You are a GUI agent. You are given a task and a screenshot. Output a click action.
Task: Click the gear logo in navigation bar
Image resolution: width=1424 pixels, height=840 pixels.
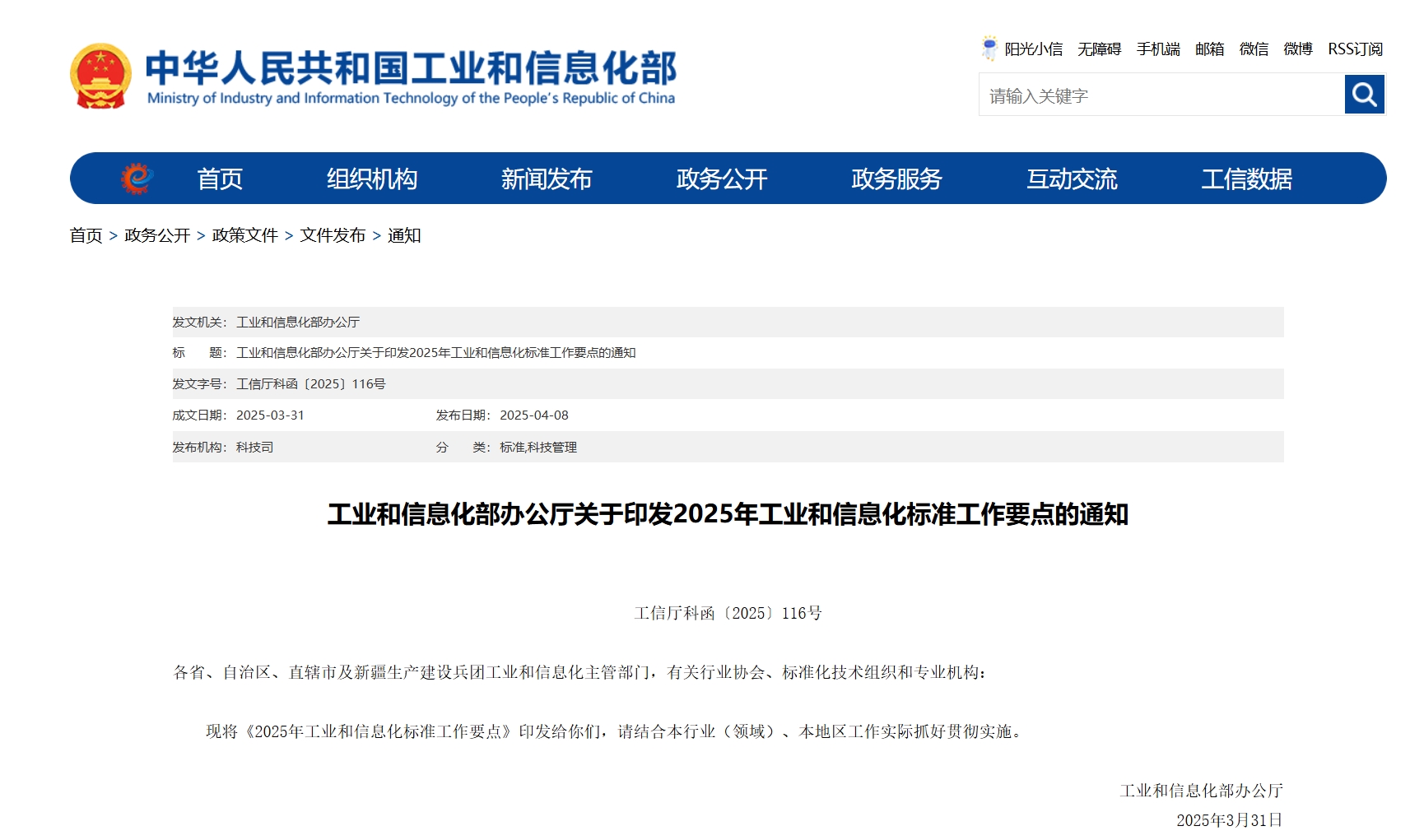(x=137, y=178)
